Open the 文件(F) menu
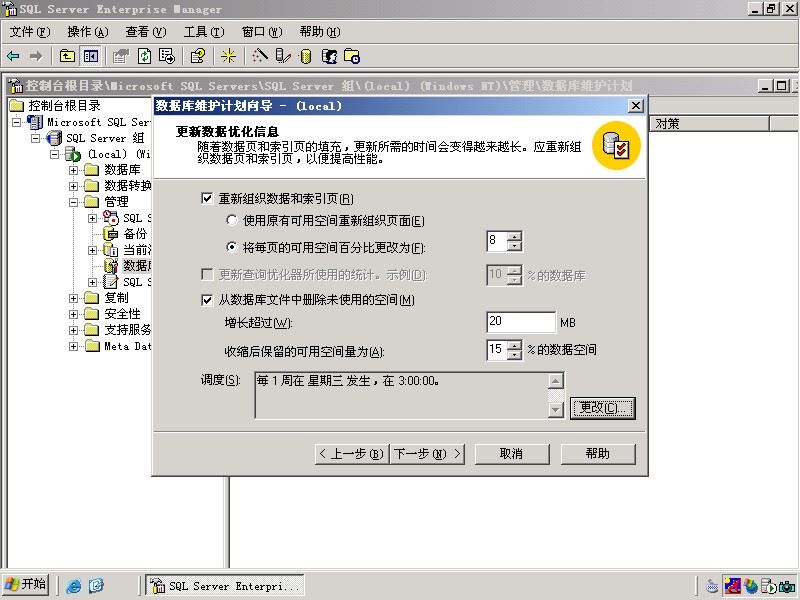Image resolution: width=800 pixels, height=600 pixels. [x=30, y=32]
